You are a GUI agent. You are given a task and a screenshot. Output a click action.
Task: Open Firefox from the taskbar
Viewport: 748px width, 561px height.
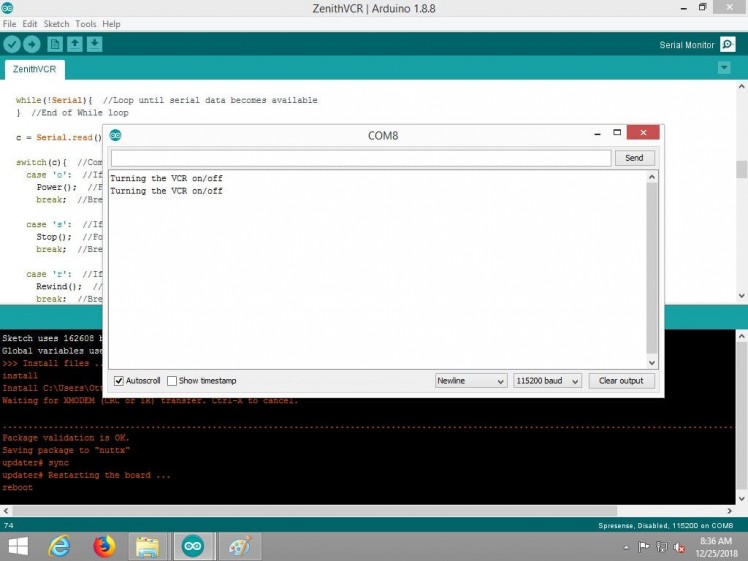point(104,546)
